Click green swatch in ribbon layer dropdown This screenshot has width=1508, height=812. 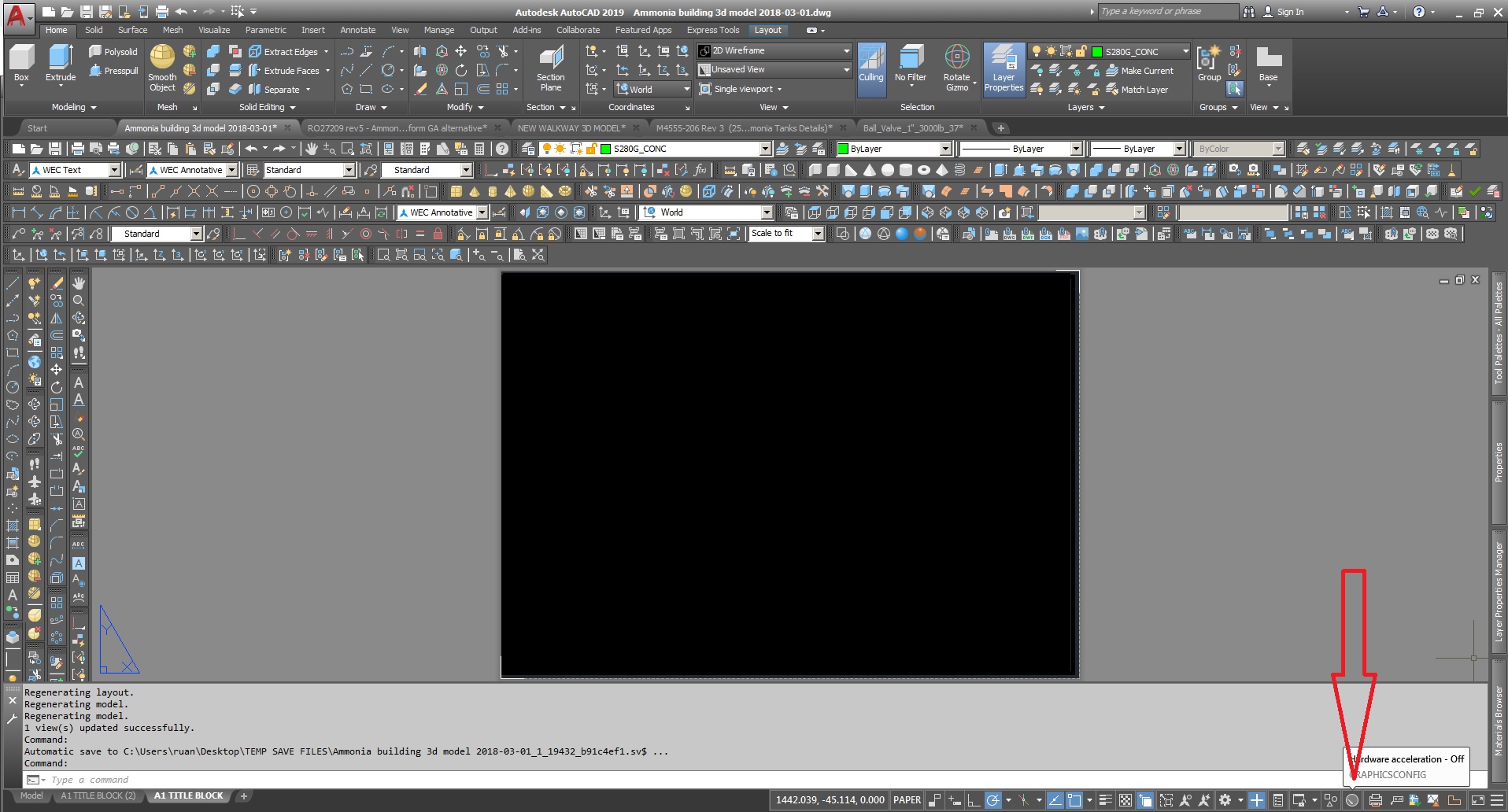click(1096, 51)
